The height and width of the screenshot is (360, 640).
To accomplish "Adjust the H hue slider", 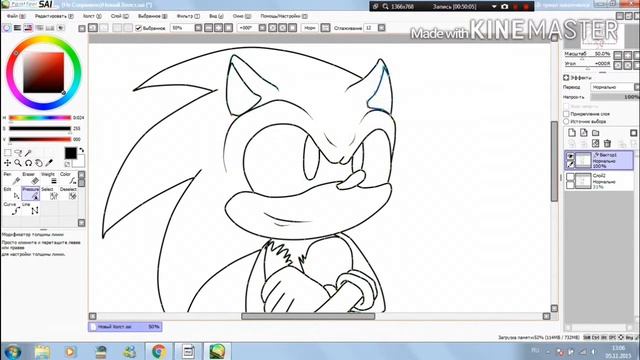I will coord(40,118).
